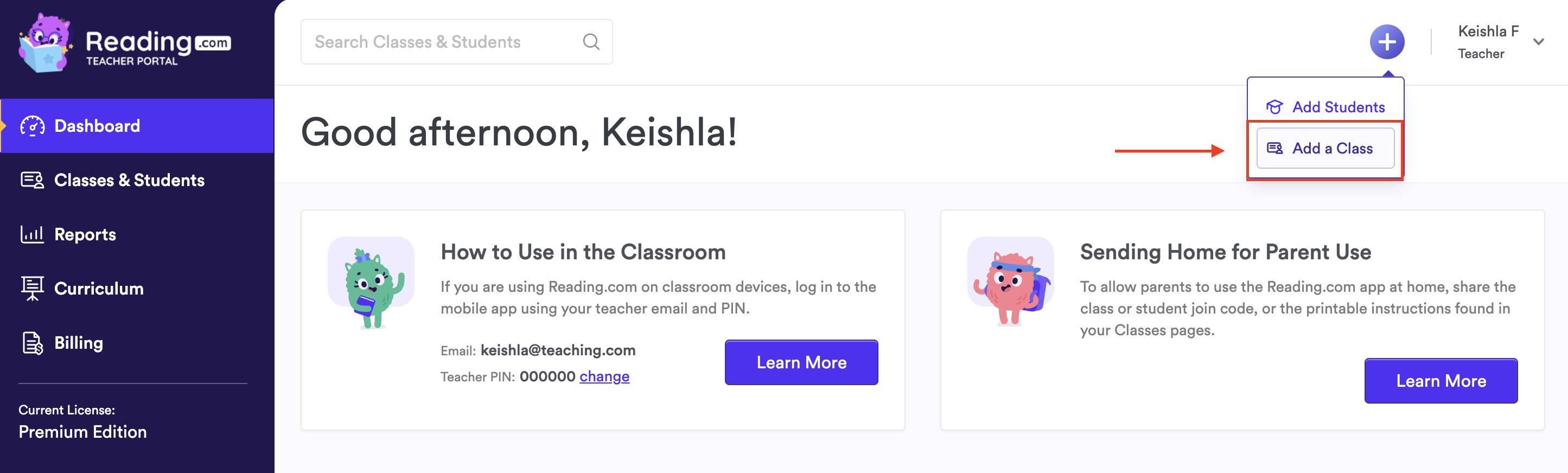Open the Keishla F Teacher profile menu

point(1488,42)
